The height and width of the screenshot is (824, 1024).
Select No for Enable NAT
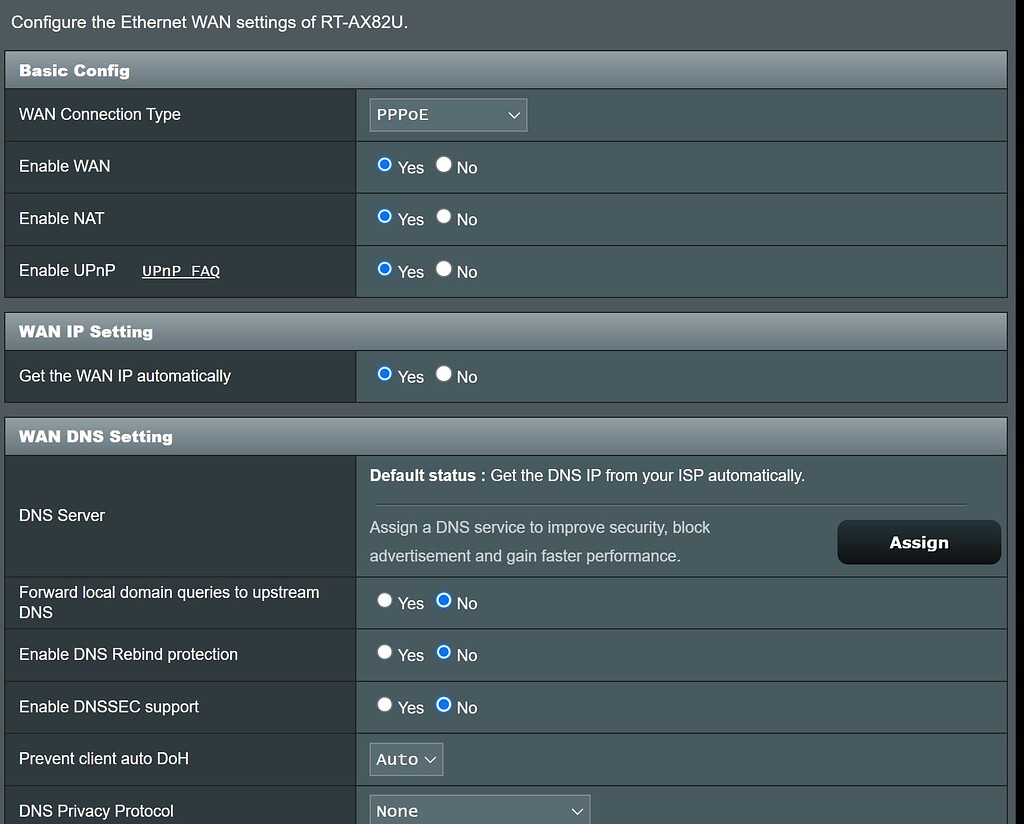[x=443, y=217]
